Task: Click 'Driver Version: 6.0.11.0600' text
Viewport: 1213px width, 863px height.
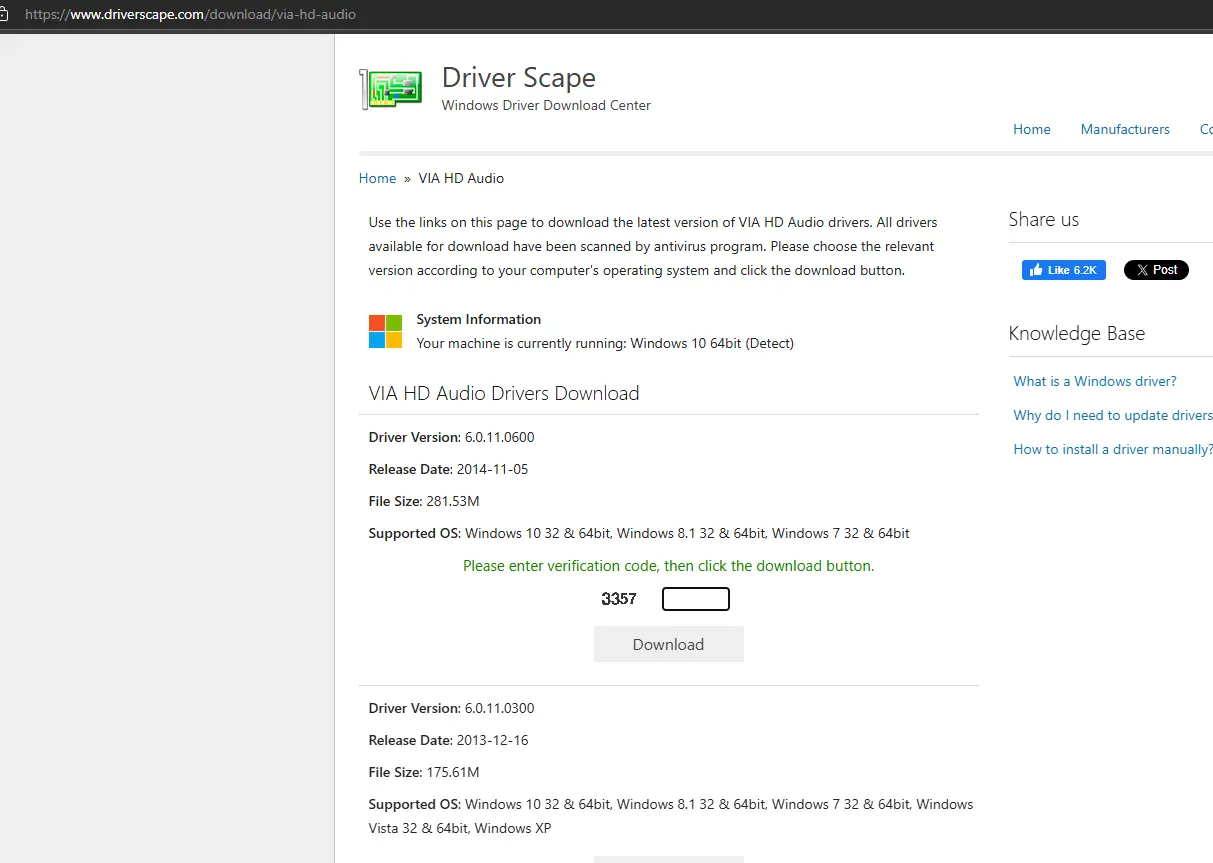Action: [452, 437]
